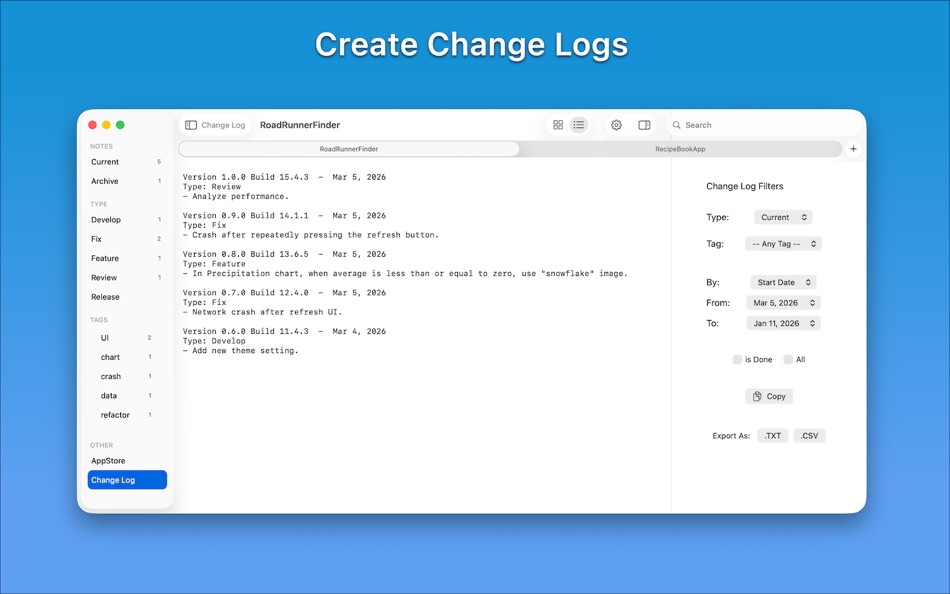
Task: Add a new tab with the plus icon
Action: point(853,148)
